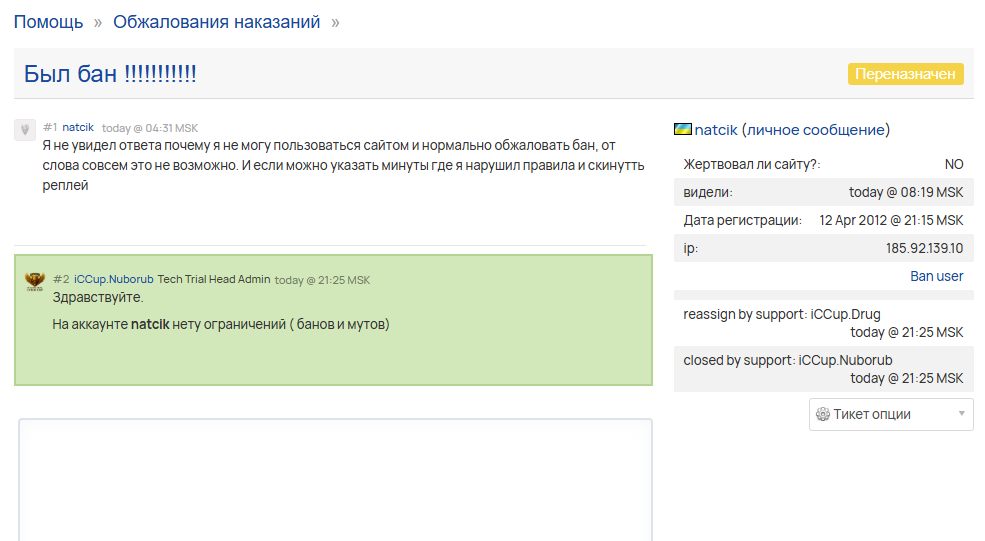
Task: Go to Помощь breadcrumb
Action: click(47, 22)
